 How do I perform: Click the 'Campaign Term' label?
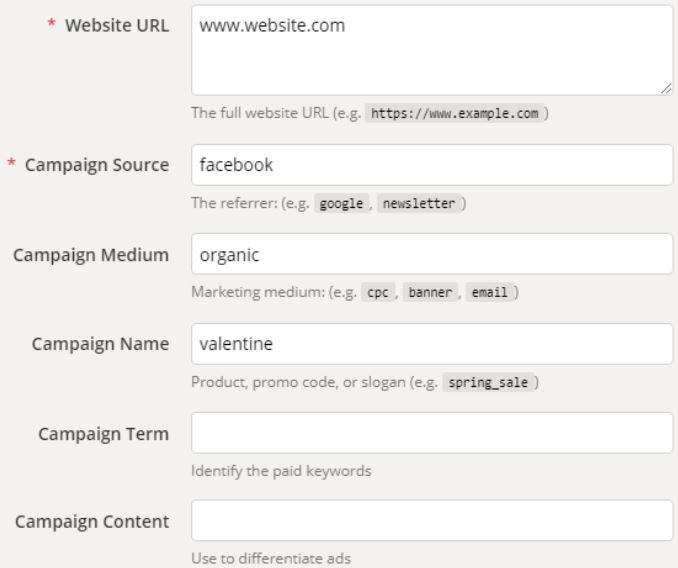click(103, 434)
